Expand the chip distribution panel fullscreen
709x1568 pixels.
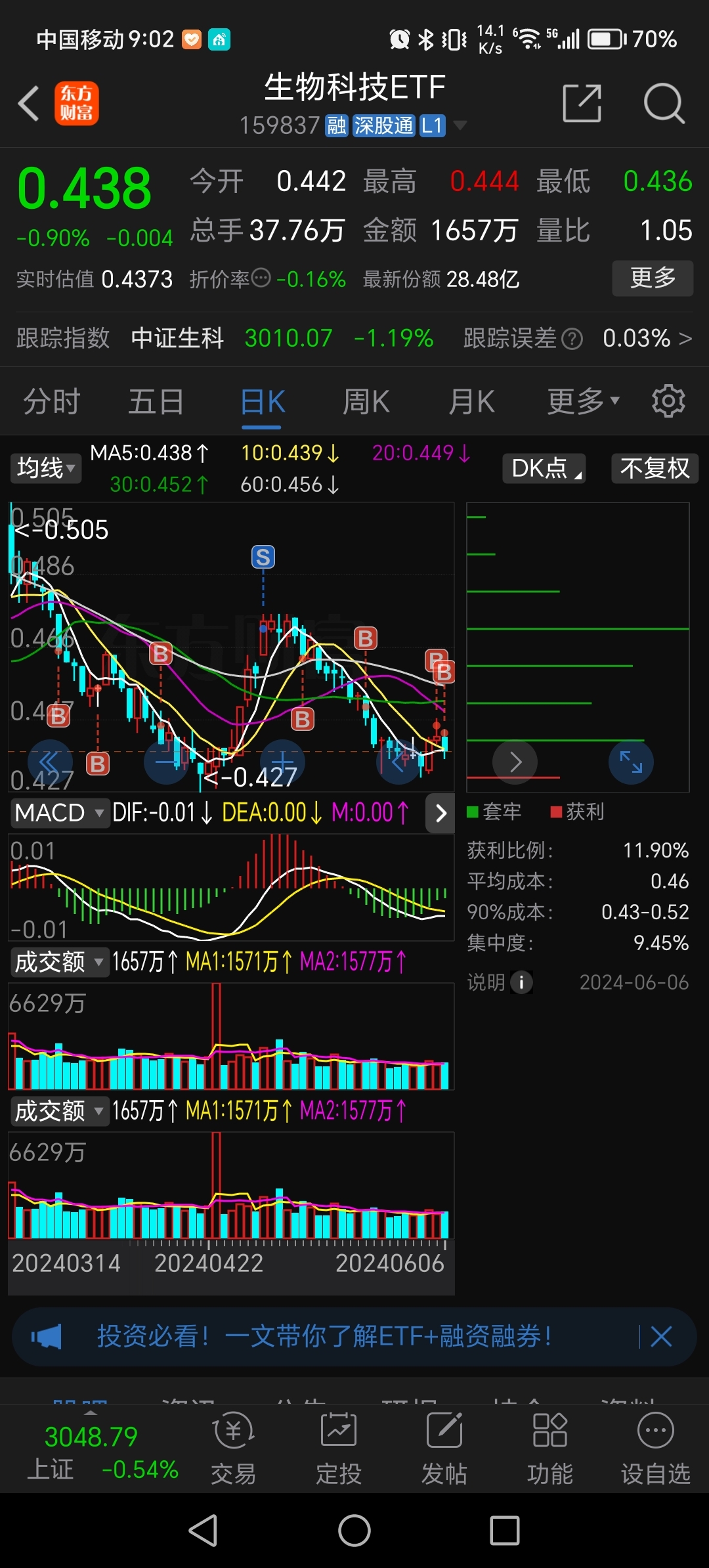[x=631, y=762]
